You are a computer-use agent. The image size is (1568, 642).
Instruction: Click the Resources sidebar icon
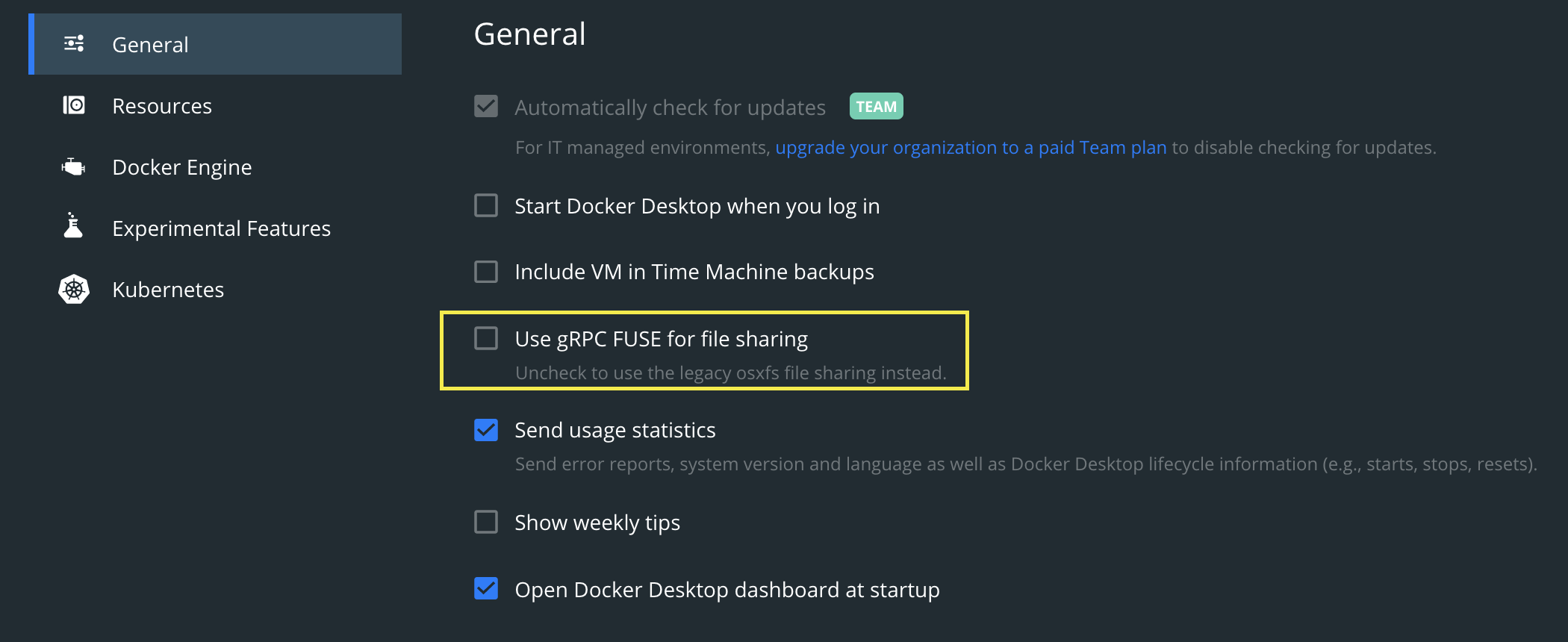point(73,105)
